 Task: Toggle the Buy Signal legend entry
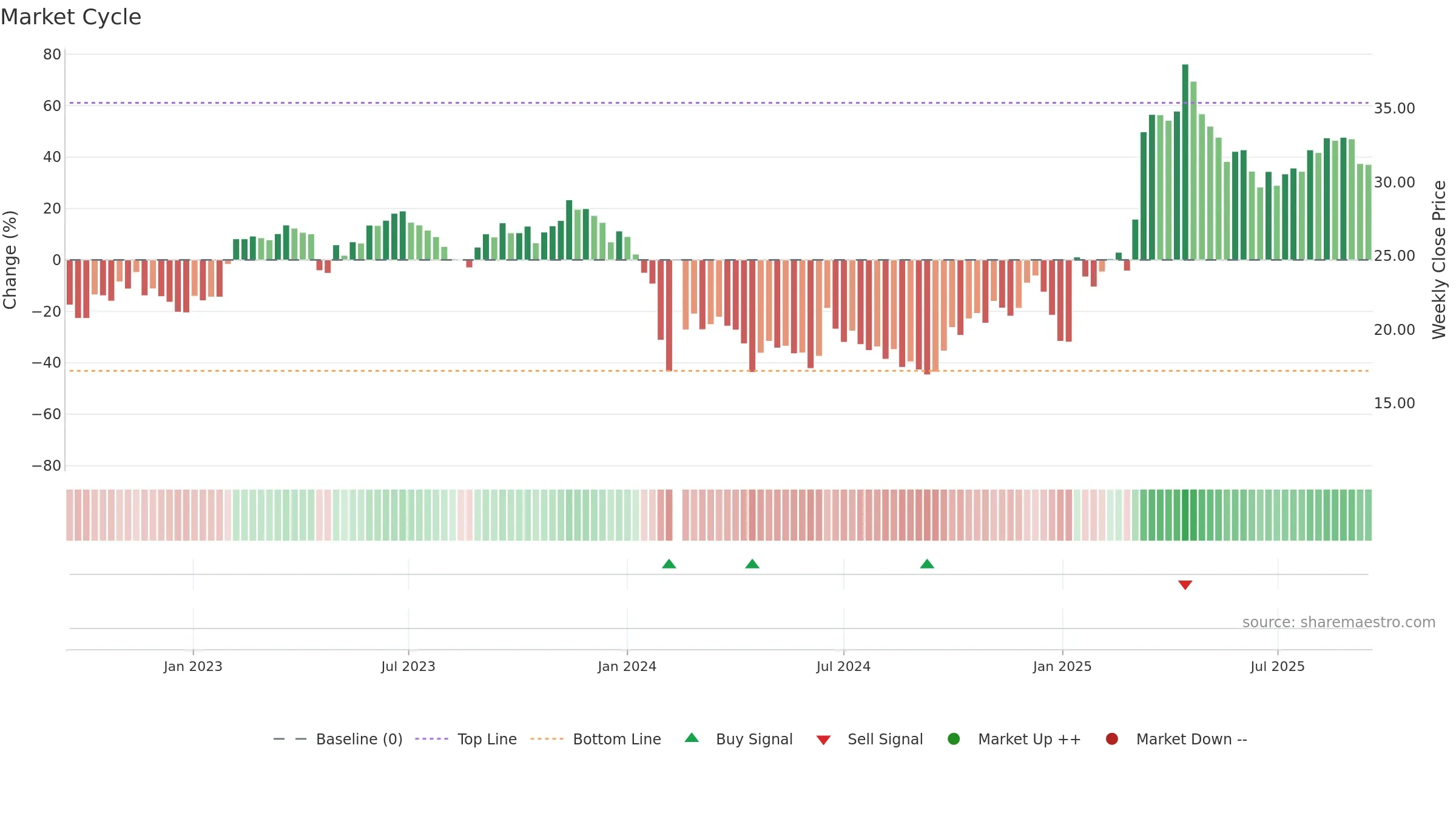pyautogui.click(x=738, y=739)
